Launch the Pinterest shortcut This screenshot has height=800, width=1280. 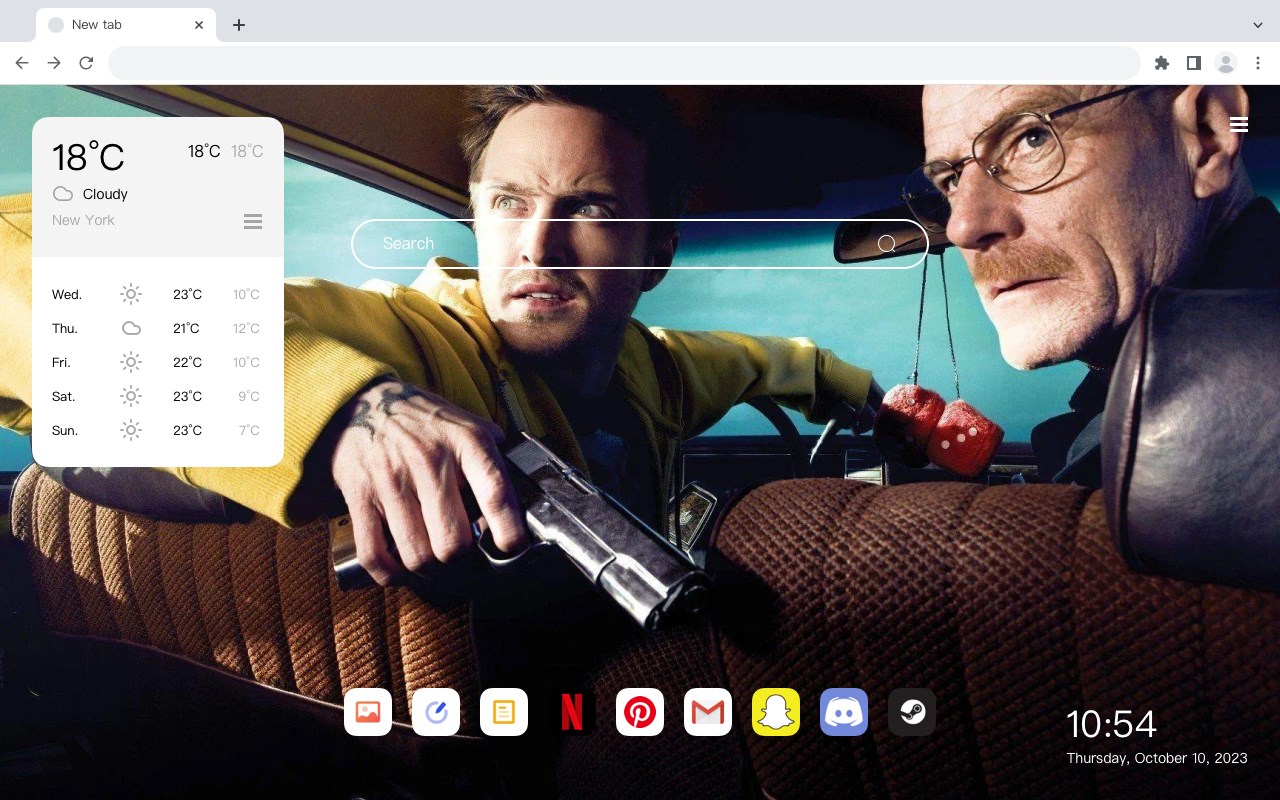tap(640, 712)
